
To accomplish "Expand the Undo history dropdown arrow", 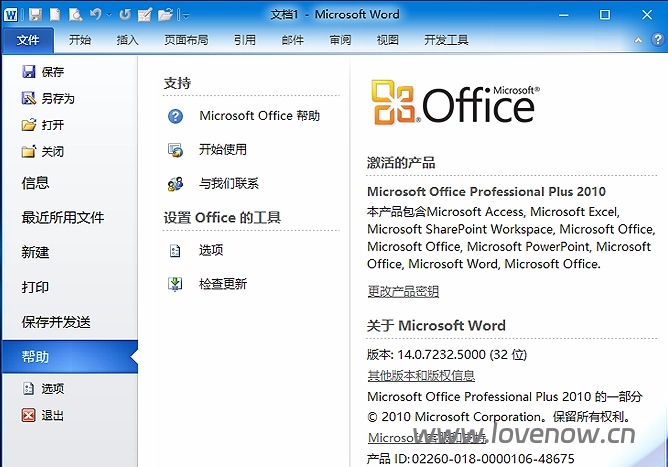I will [x=109, y=15].
